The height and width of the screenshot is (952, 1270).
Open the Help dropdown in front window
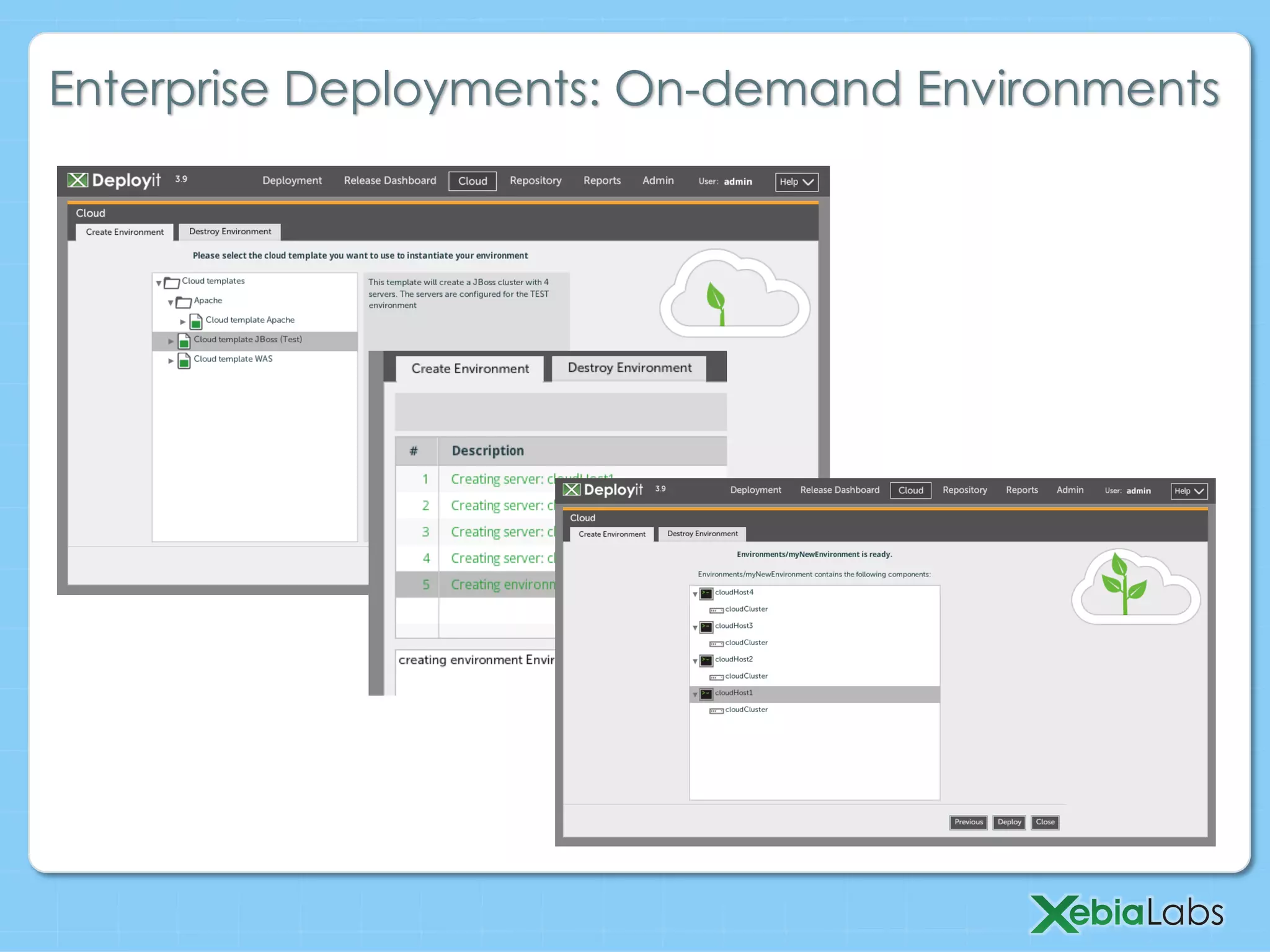tap(1189, 491)
